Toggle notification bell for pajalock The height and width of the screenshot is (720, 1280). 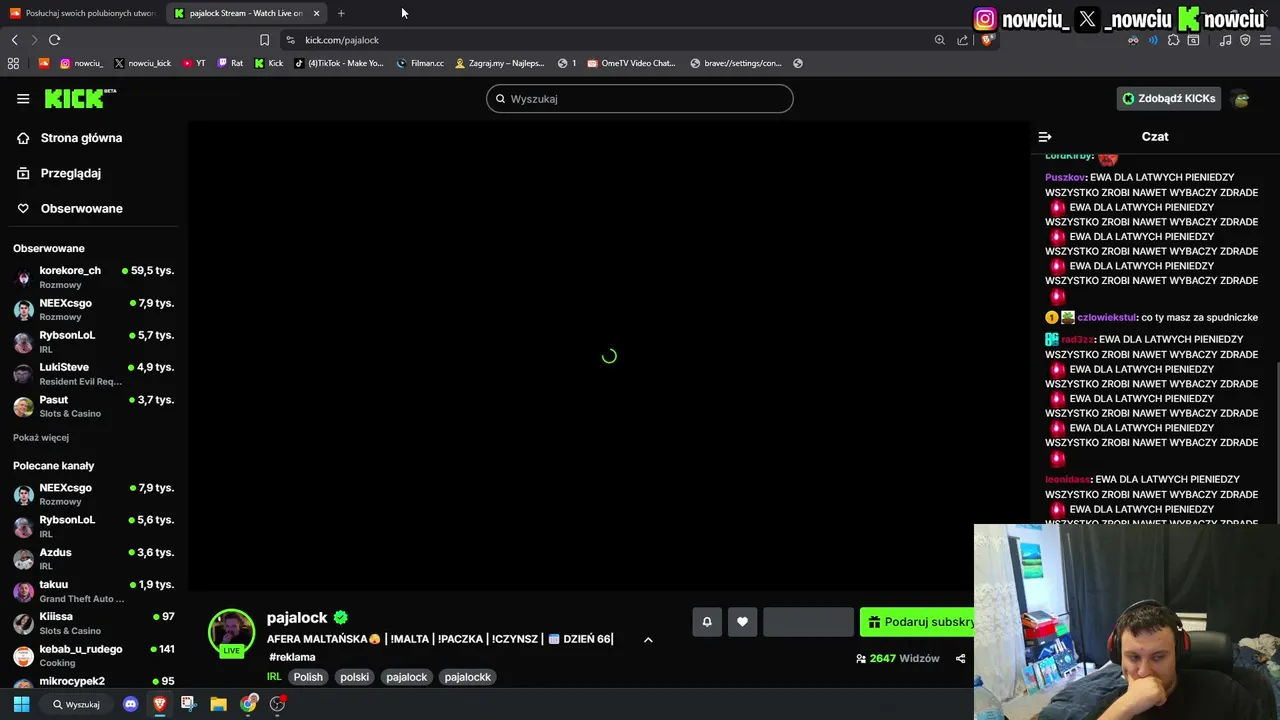tap(707, 622)
